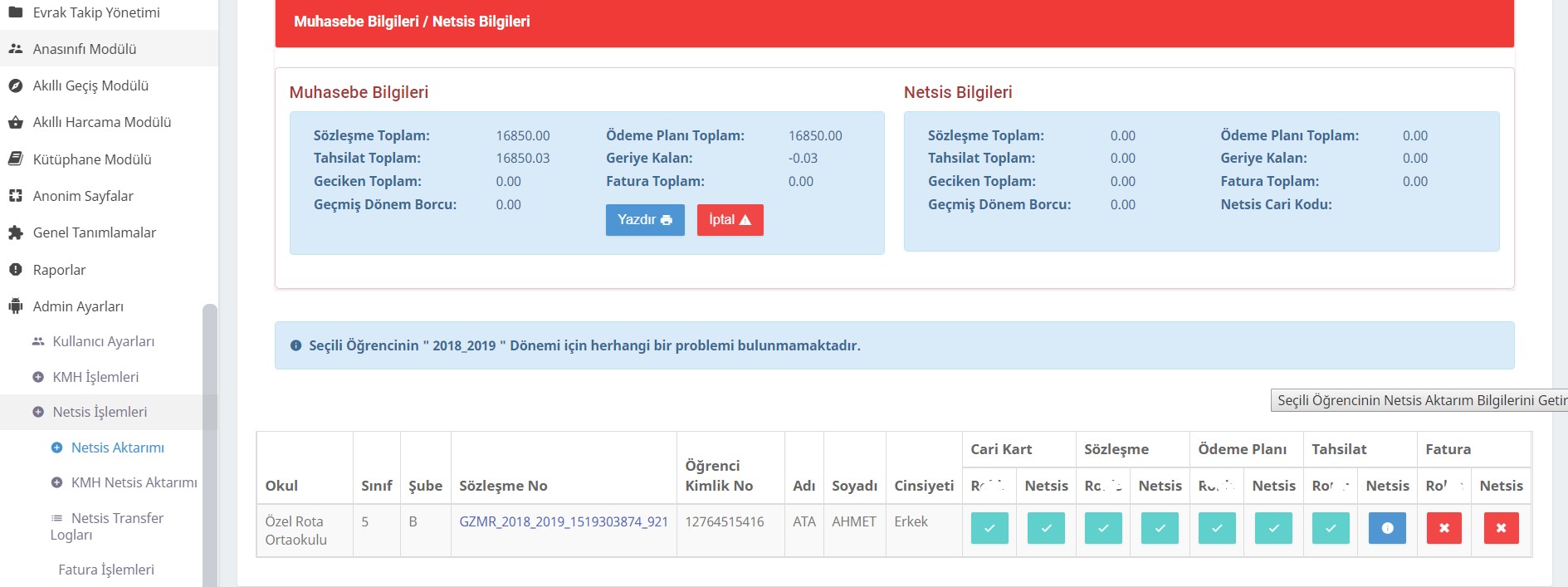Open Fatura İşlemleri in the sidebar
This screenshot has height=587, width=1568.
click(106, 570)
